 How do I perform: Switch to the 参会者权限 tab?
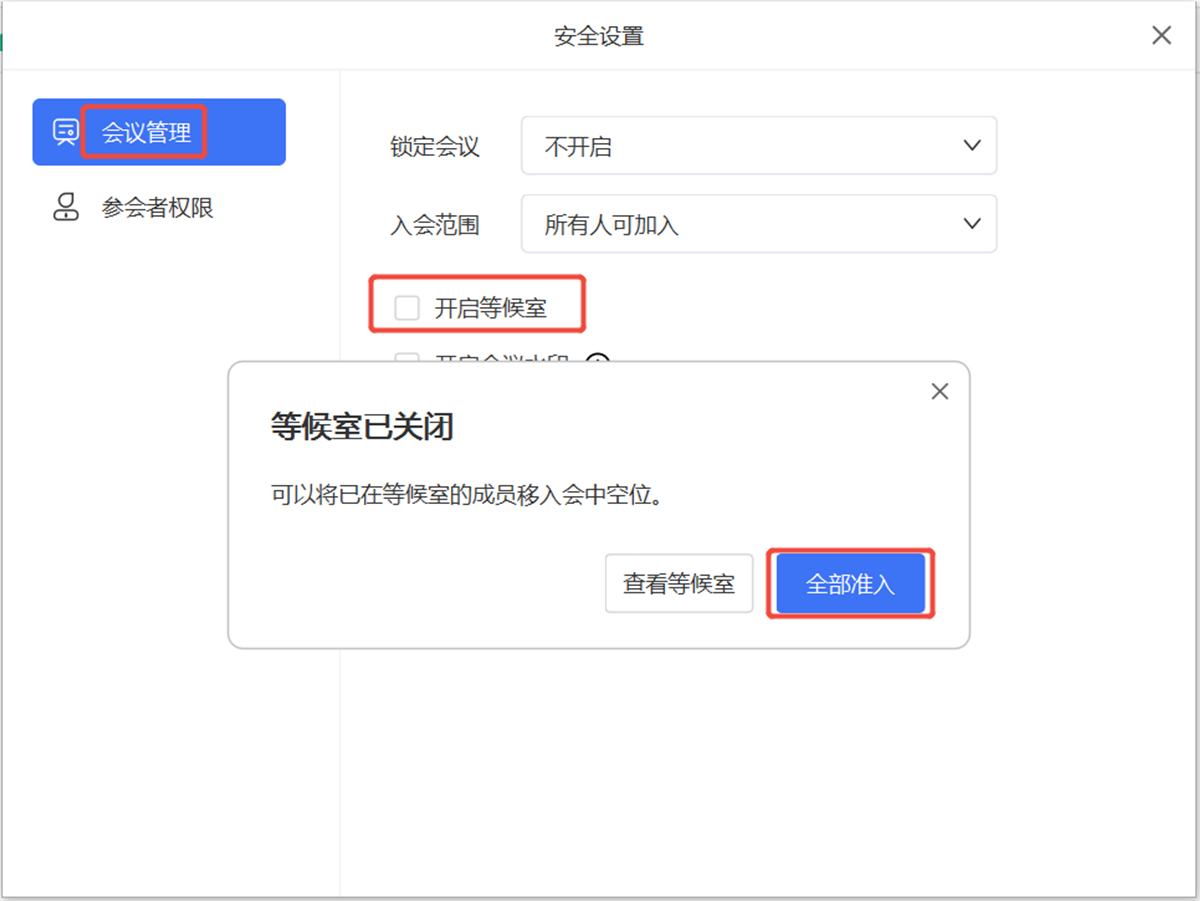click(x=157, y=208)
